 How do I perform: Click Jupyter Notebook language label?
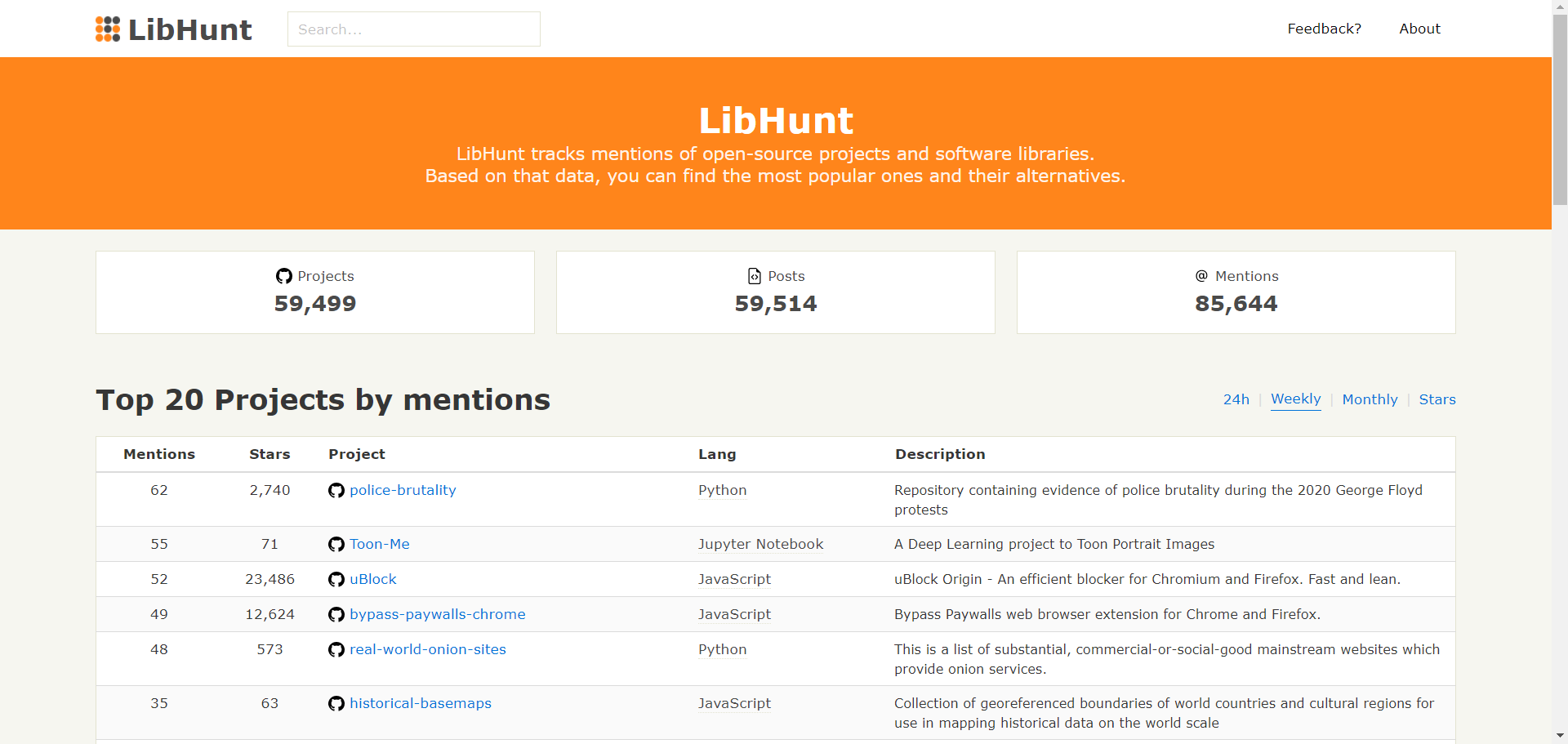click(x=761, y=544)
